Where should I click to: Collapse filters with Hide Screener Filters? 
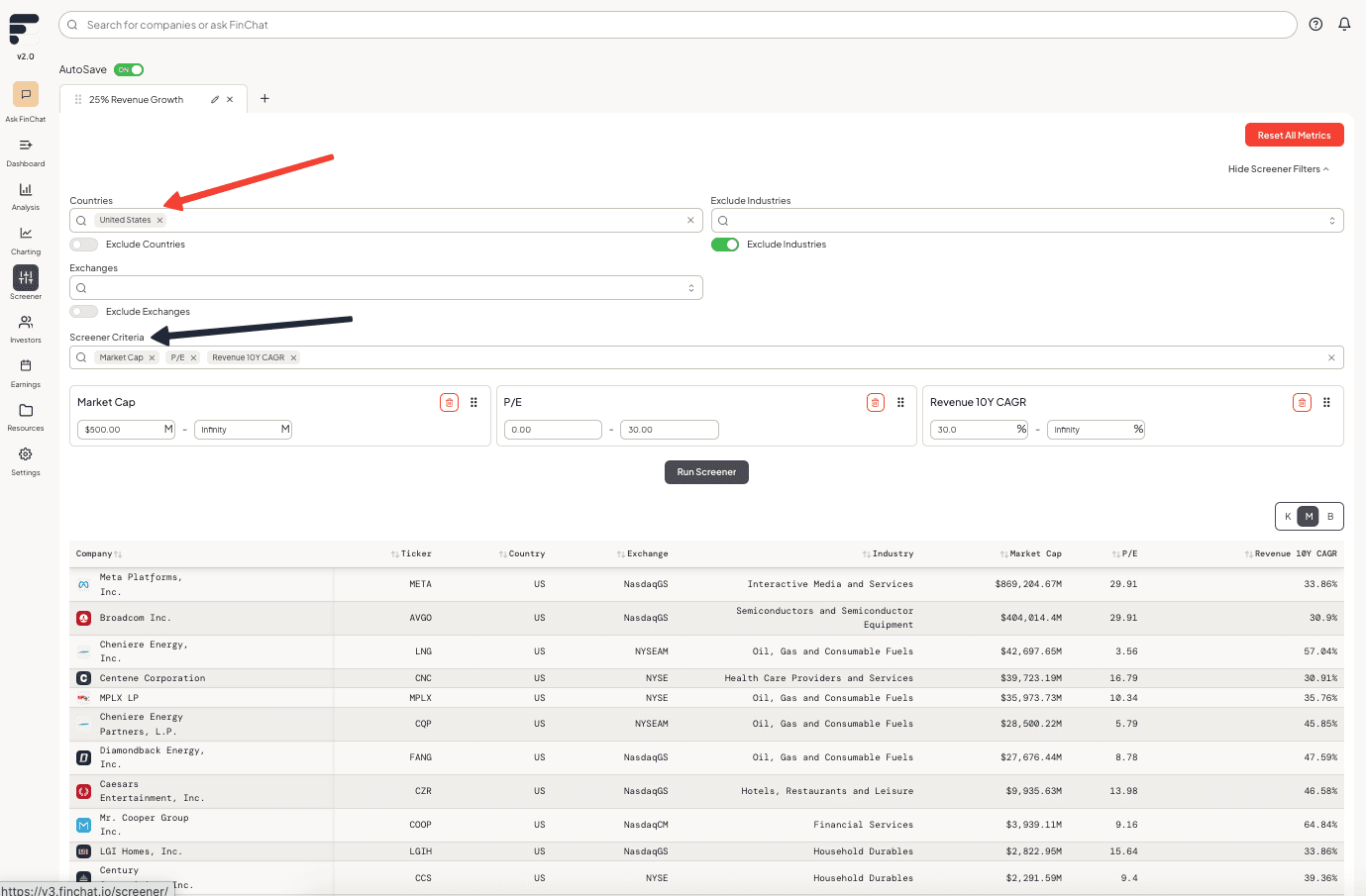(x=1278, y=169)
